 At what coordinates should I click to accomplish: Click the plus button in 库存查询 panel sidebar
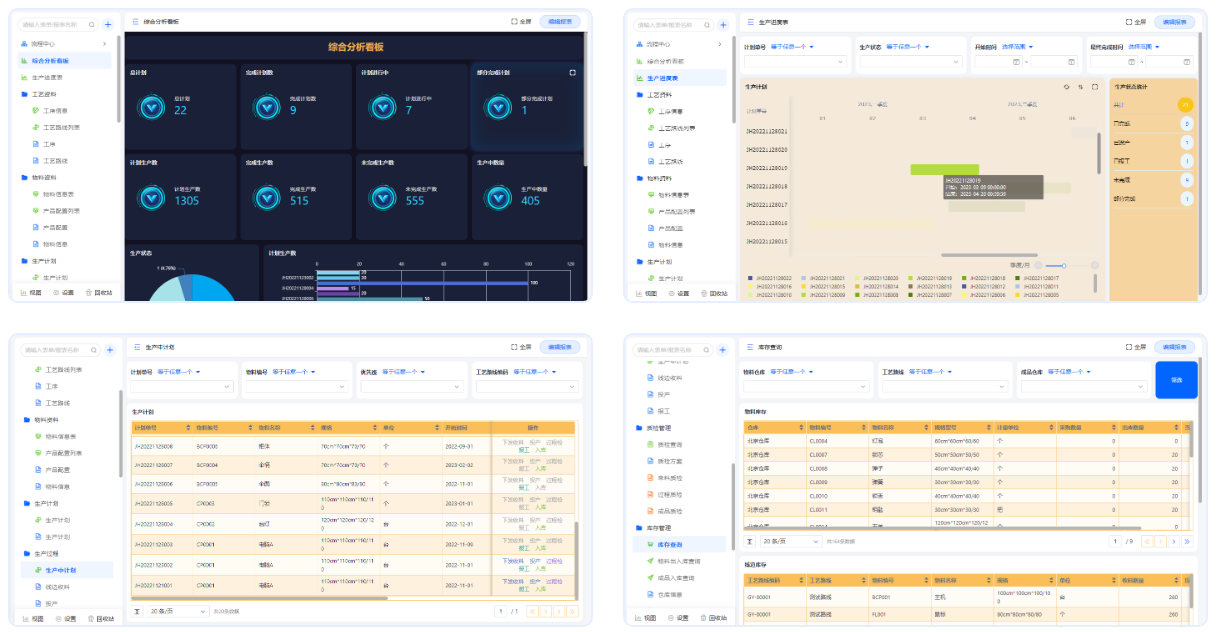pyautogui.click(x=724, y=350)
